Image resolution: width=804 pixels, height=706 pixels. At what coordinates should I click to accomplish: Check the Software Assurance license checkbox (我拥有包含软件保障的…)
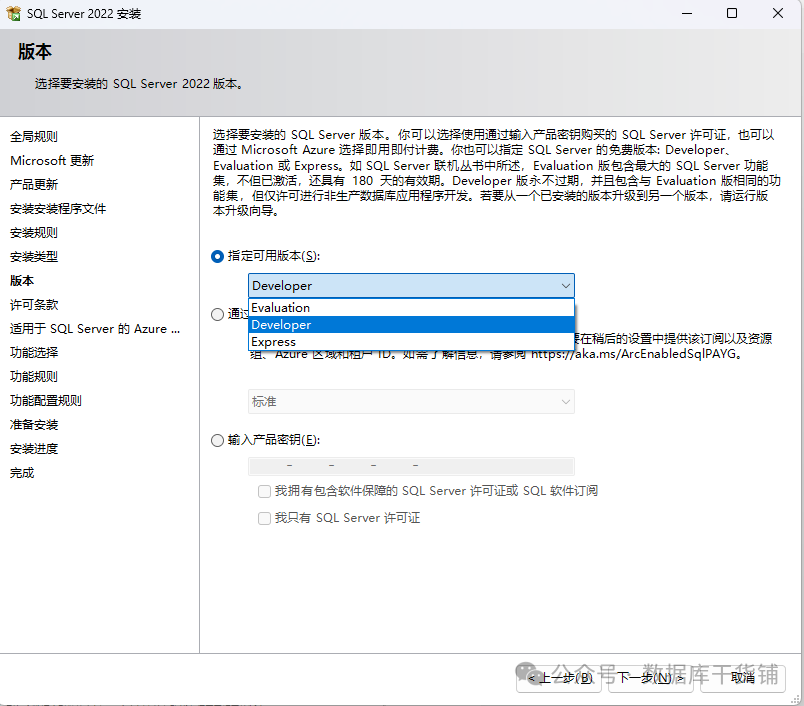point(264,492)
